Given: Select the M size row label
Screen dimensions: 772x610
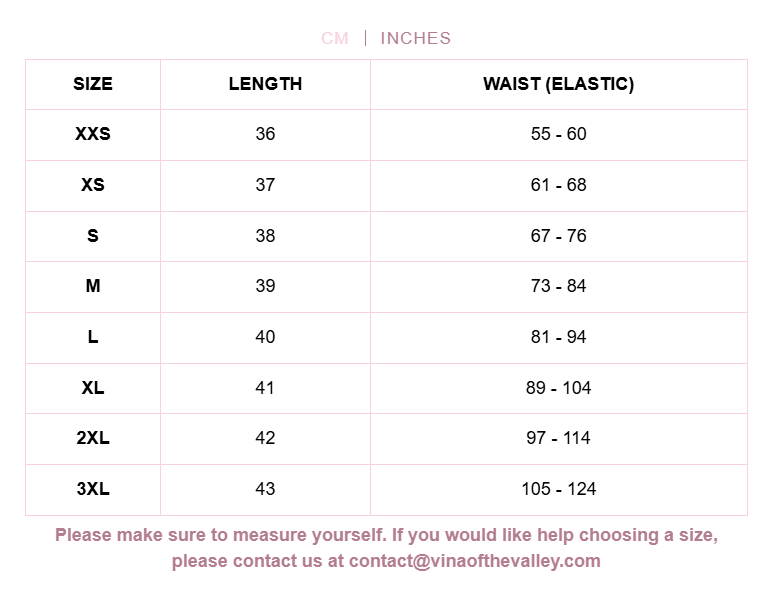Looking at the screenshot, I should pos(93,286).
